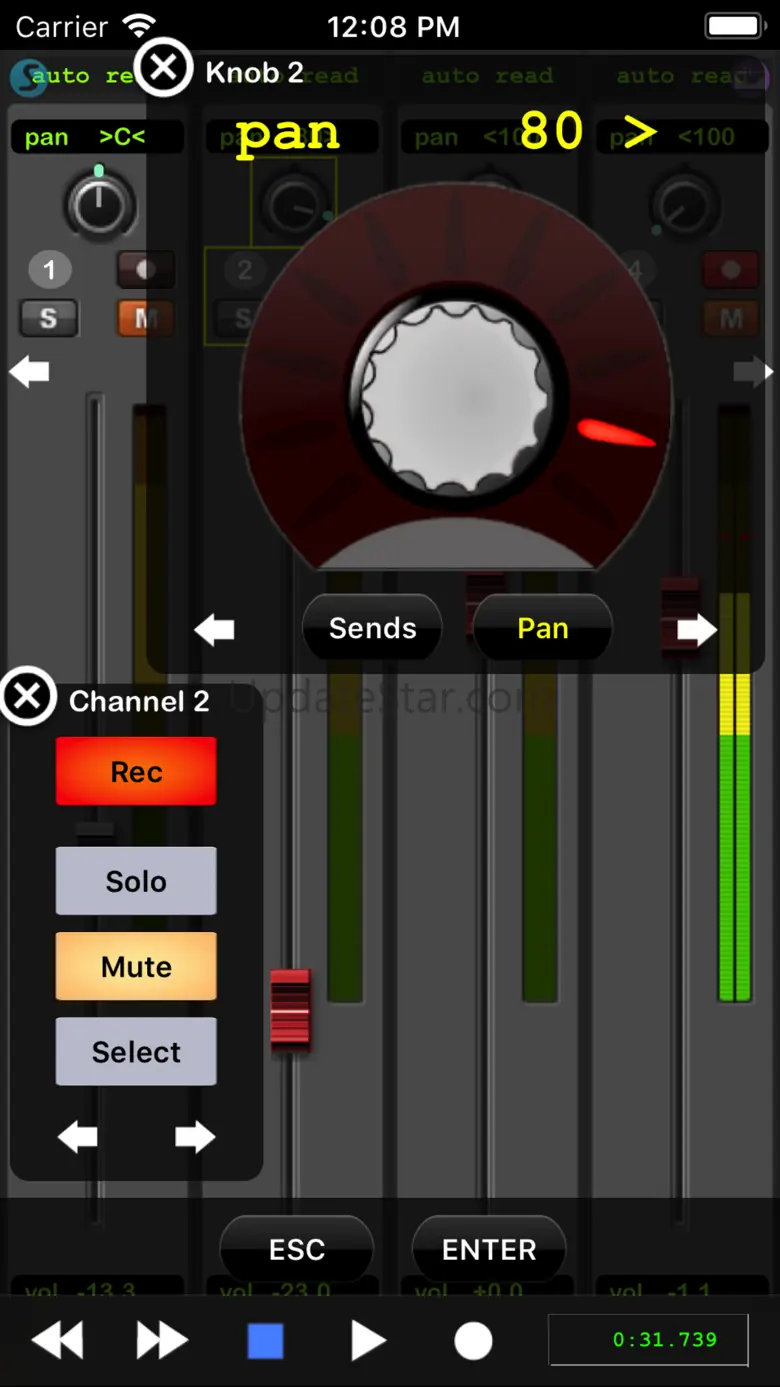The width and height of the screenshot is (780, 1387).
Task: Bank channels right with arrow
Action: point(753,372)
